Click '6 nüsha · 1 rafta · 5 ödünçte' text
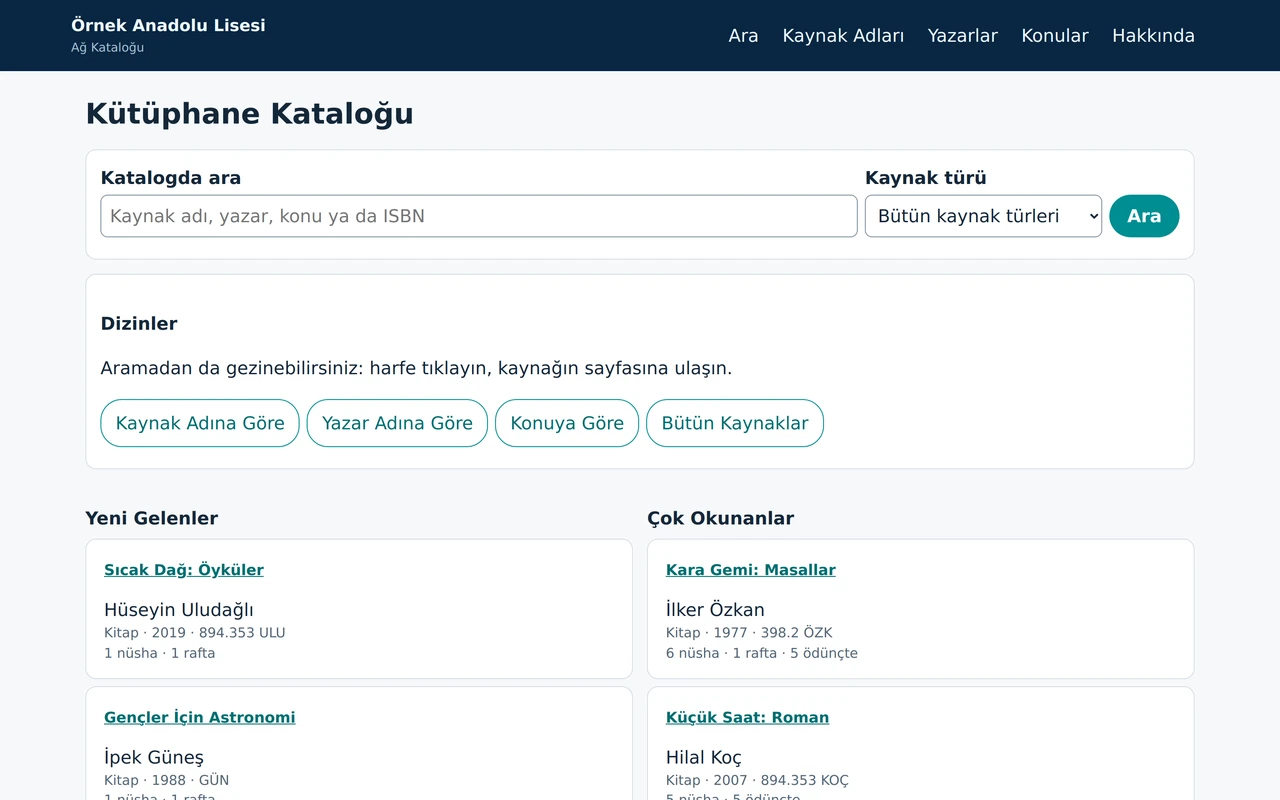This screenshot has height=800, width=1280. pos(762,653)
